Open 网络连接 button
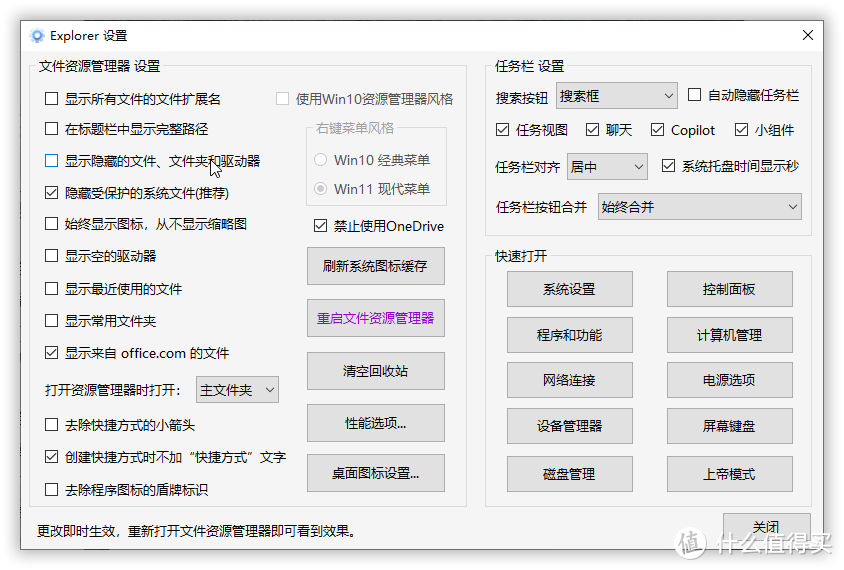Screen dimensions: 844x570 pos(569,380)
